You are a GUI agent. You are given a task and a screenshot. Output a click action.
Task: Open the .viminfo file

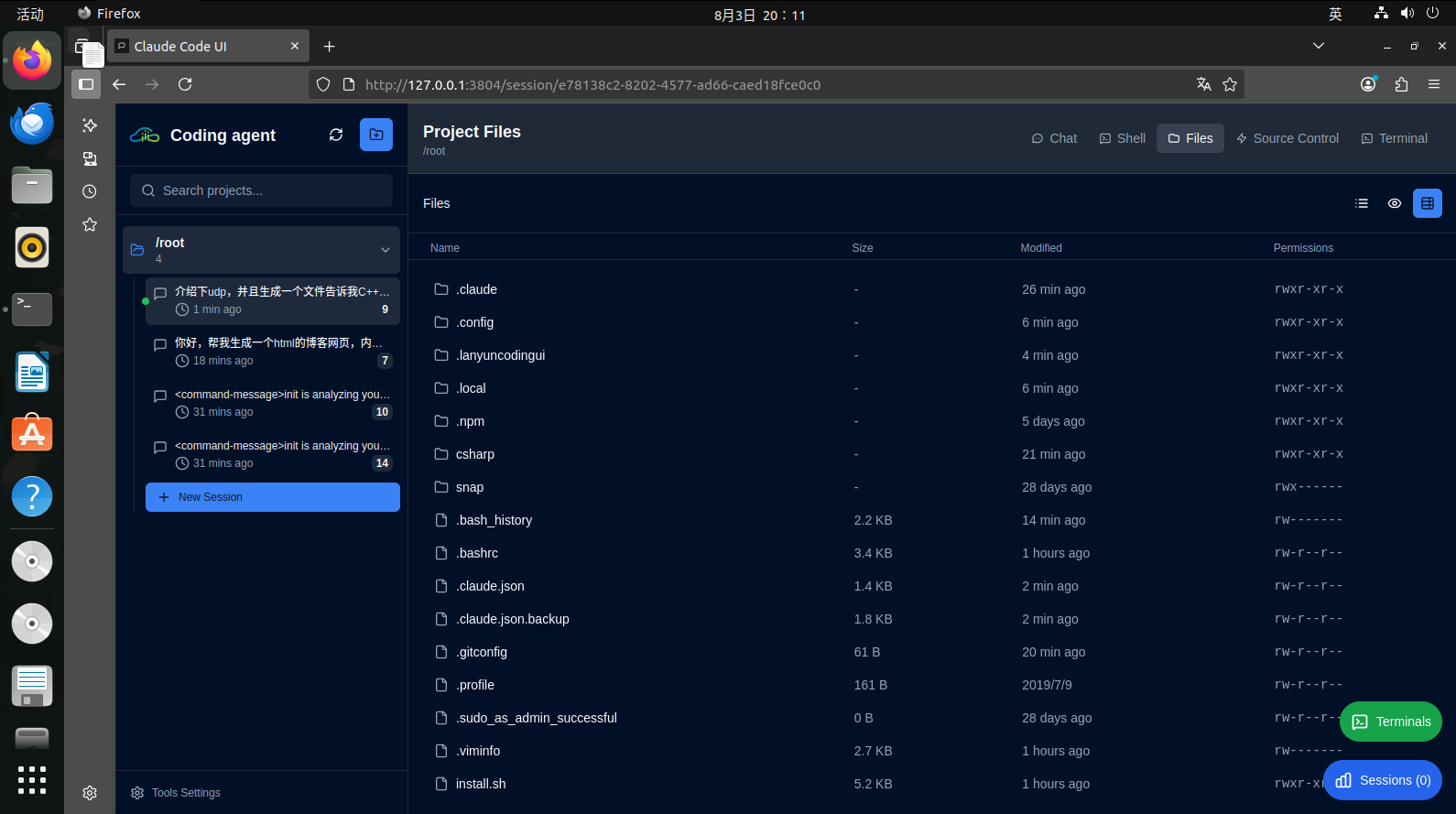coord(477,751)
